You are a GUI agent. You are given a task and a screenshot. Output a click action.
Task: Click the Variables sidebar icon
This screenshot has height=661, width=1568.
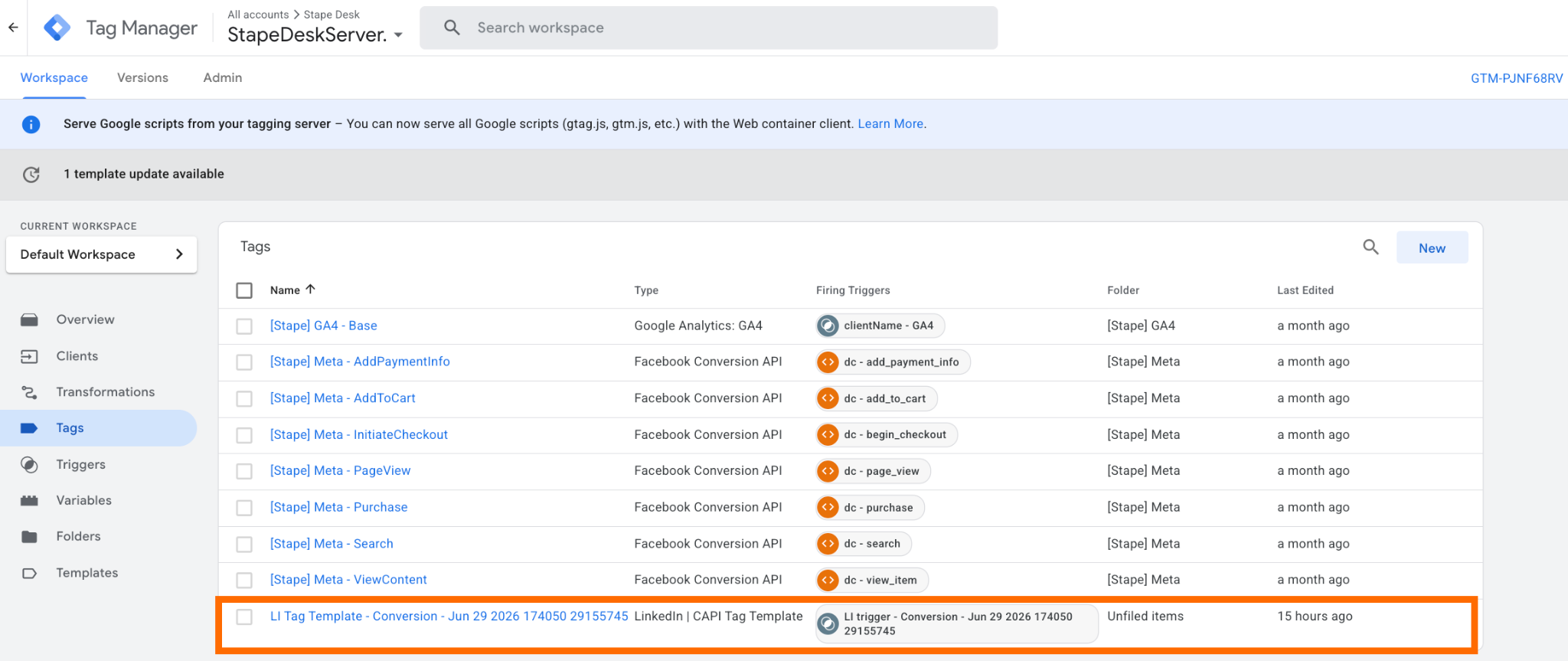tap(29, 501)
